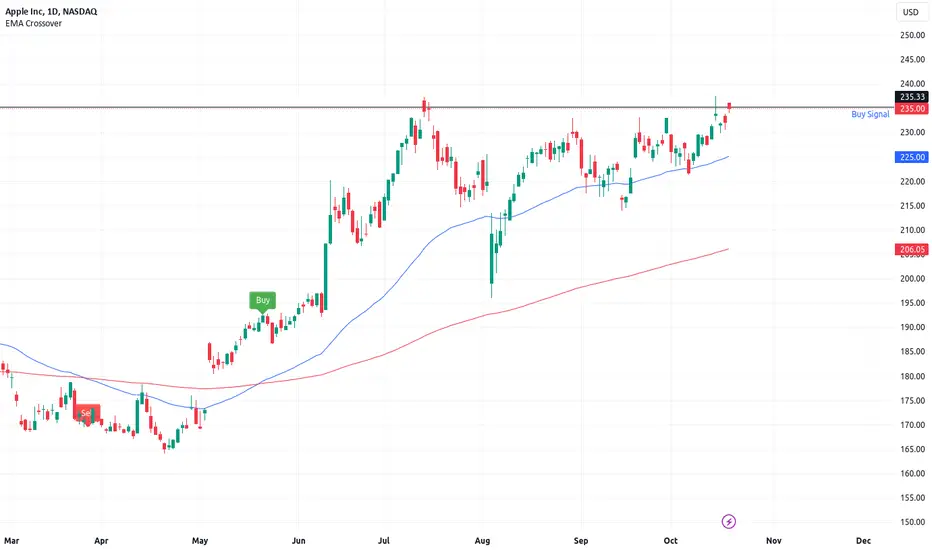Click the Jul label on time axis
Viewport: 932px width, 550px height.
click(384, 540)
